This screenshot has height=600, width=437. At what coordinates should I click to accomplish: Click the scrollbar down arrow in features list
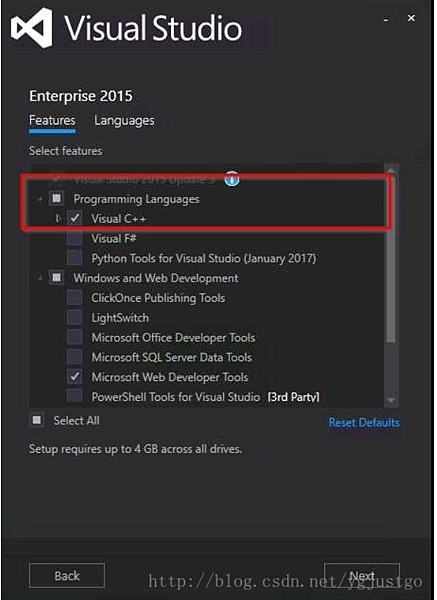click(391, 400)
